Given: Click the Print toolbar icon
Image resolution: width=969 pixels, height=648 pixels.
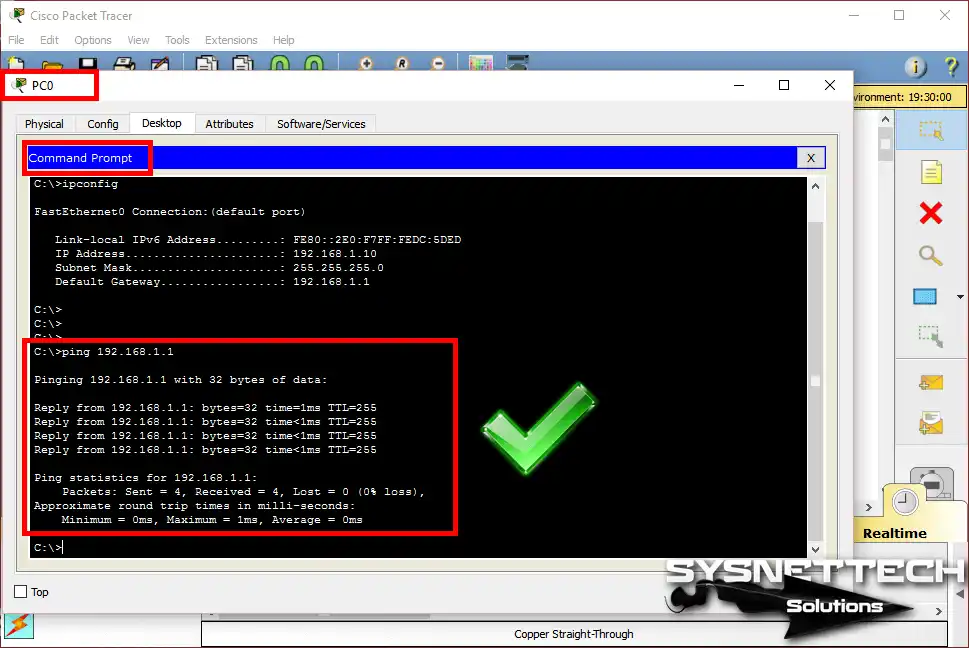Looking at the screenshot, I should 124,63.
